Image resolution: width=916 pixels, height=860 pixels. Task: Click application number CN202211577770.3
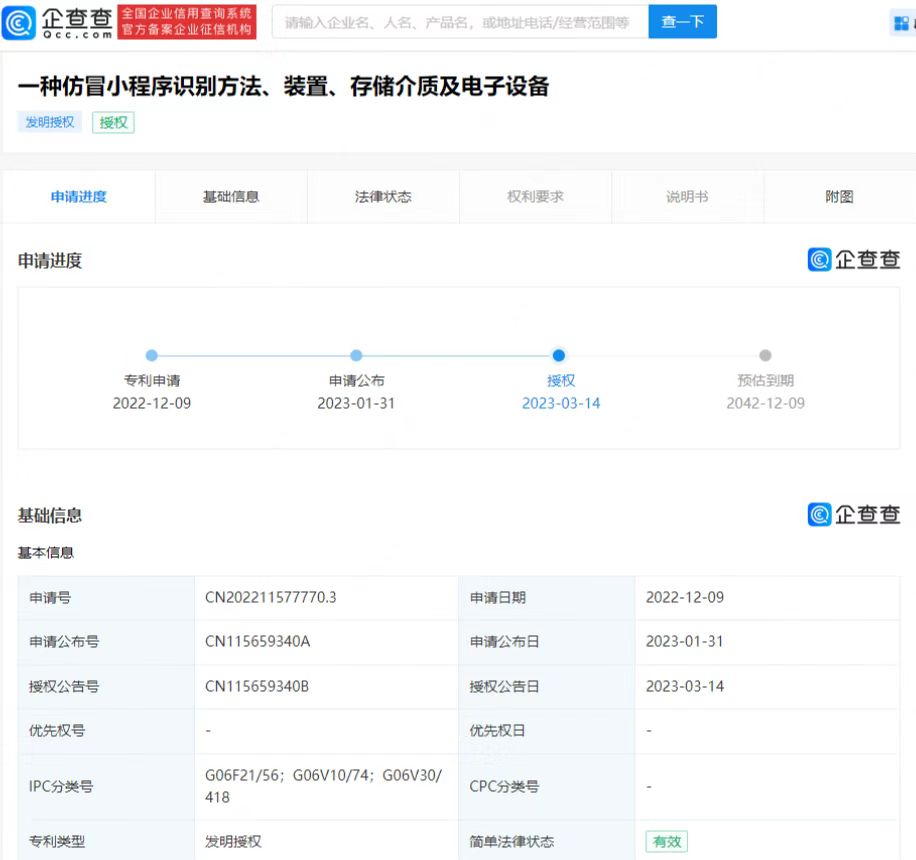click(270, 597)
